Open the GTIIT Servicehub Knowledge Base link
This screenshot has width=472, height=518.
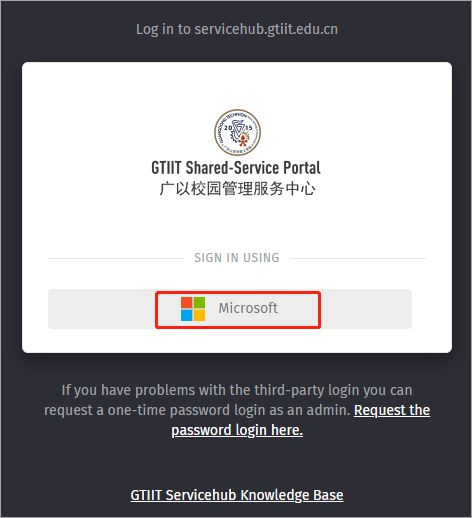(237, 495)
